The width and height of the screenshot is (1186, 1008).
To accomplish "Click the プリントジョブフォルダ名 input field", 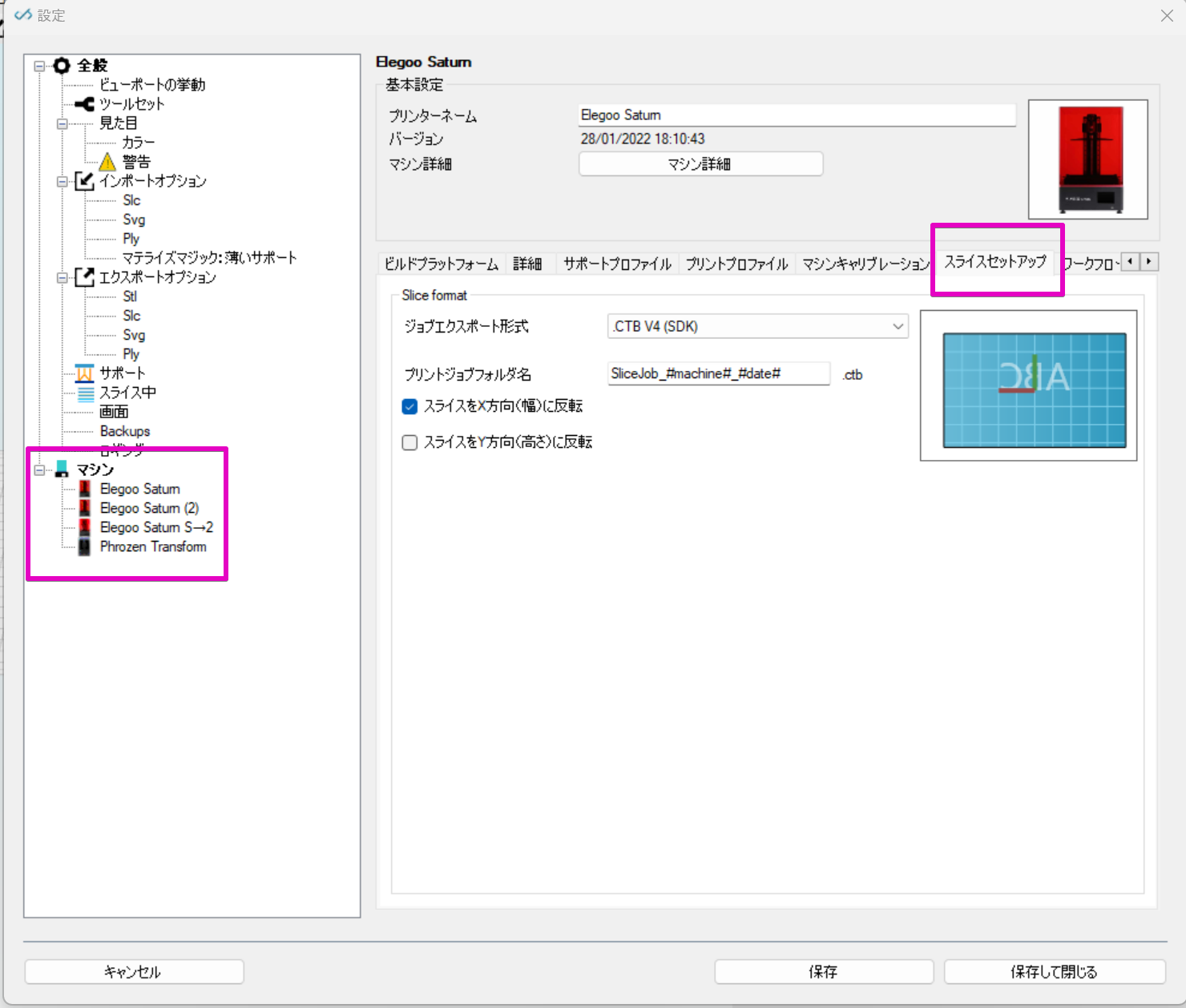I will [719, 373].
